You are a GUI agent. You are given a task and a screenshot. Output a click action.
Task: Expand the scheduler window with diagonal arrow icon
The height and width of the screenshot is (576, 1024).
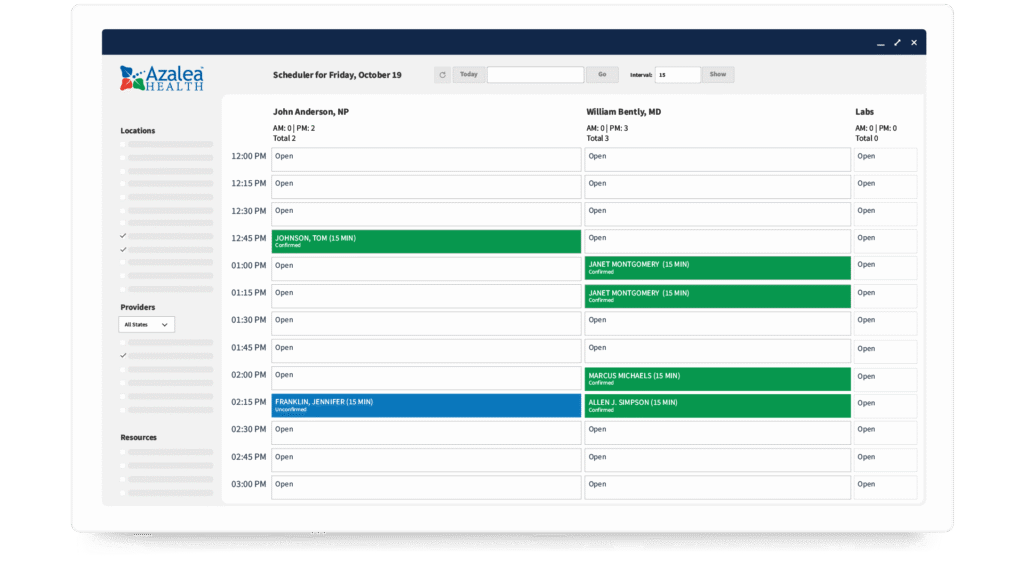click(x=897, y=42)
